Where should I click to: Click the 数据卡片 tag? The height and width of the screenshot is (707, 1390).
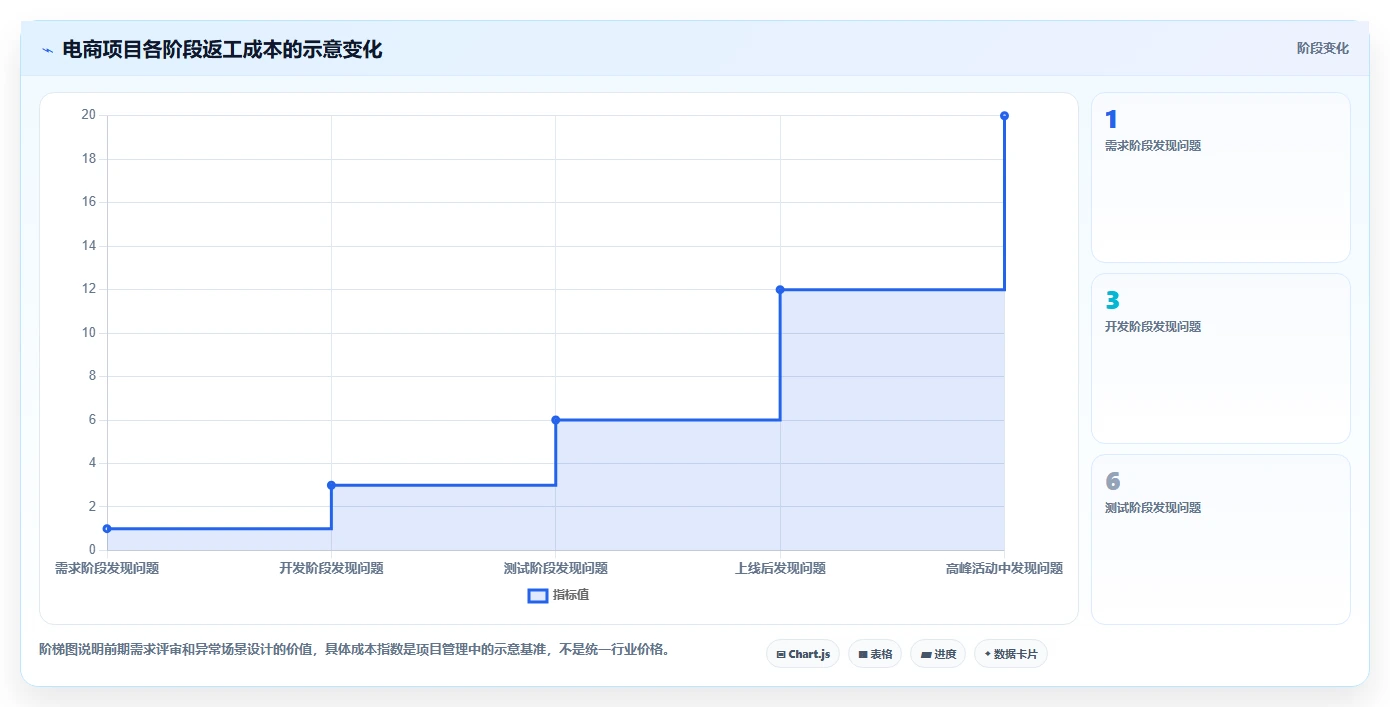tap(1011, 654)
